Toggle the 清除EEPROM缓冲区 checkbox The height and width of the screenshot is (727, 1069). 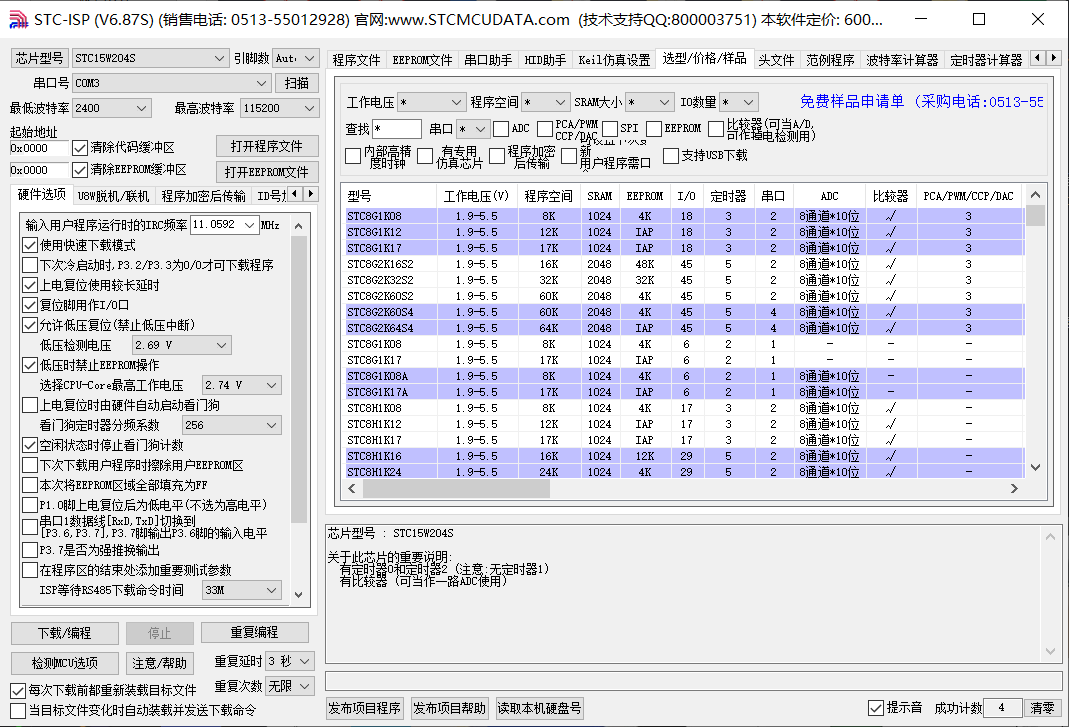pyautogui.click(x=82, y=167)
